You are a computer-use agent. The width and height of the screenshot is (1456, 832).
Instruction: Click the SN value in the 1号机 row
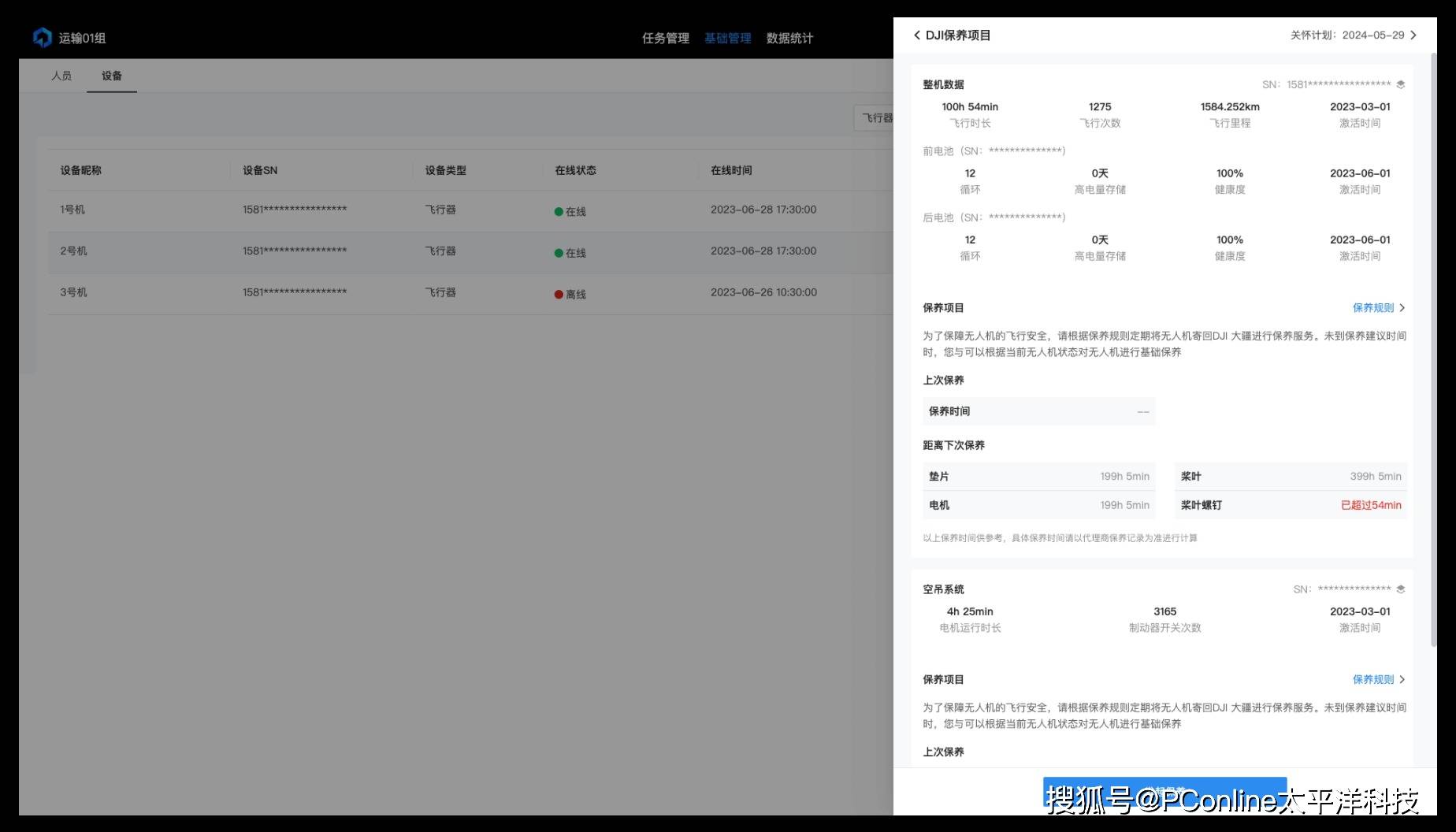(295, 210)
